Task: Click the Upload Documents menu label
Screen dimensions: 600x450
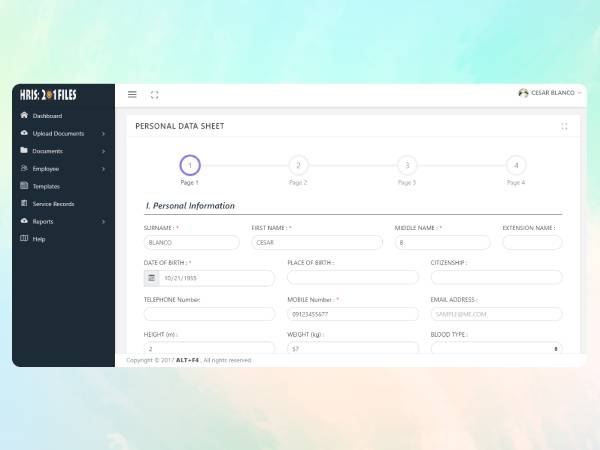Action: (x=58, y=134)
